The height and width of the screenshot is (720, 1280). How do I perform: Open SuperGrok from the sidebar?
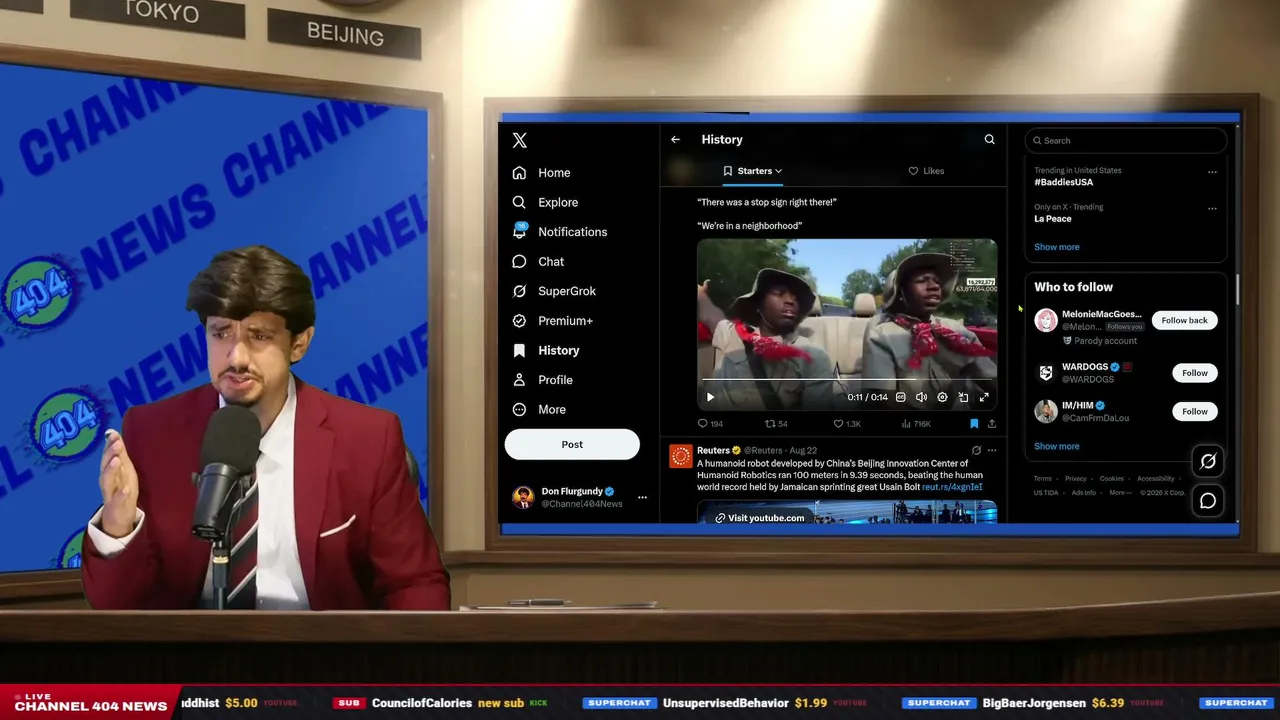pyautogui.click(x=554, y=291)
